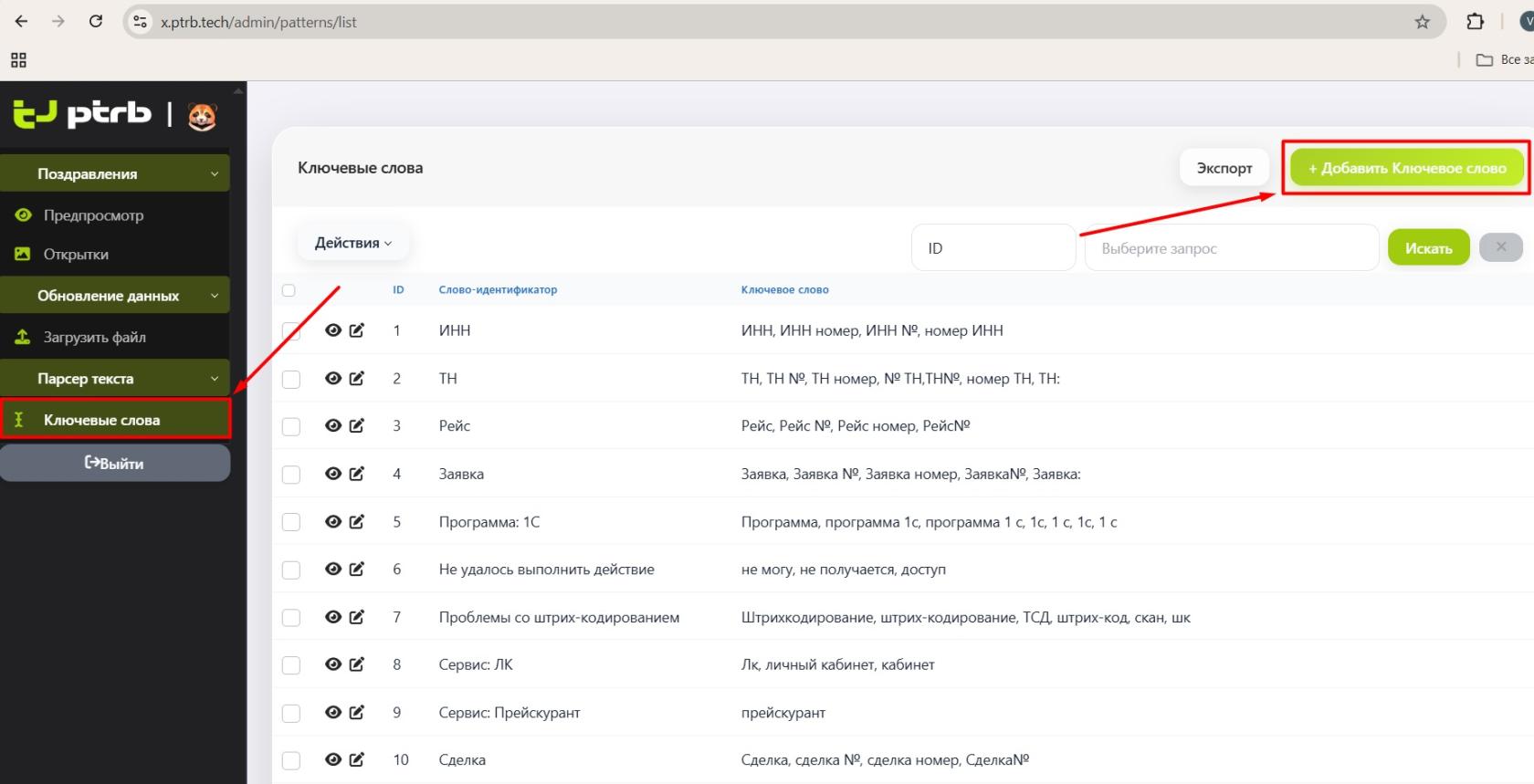Open the browser extensions puzzle icon

click(x=1475, y=22)
